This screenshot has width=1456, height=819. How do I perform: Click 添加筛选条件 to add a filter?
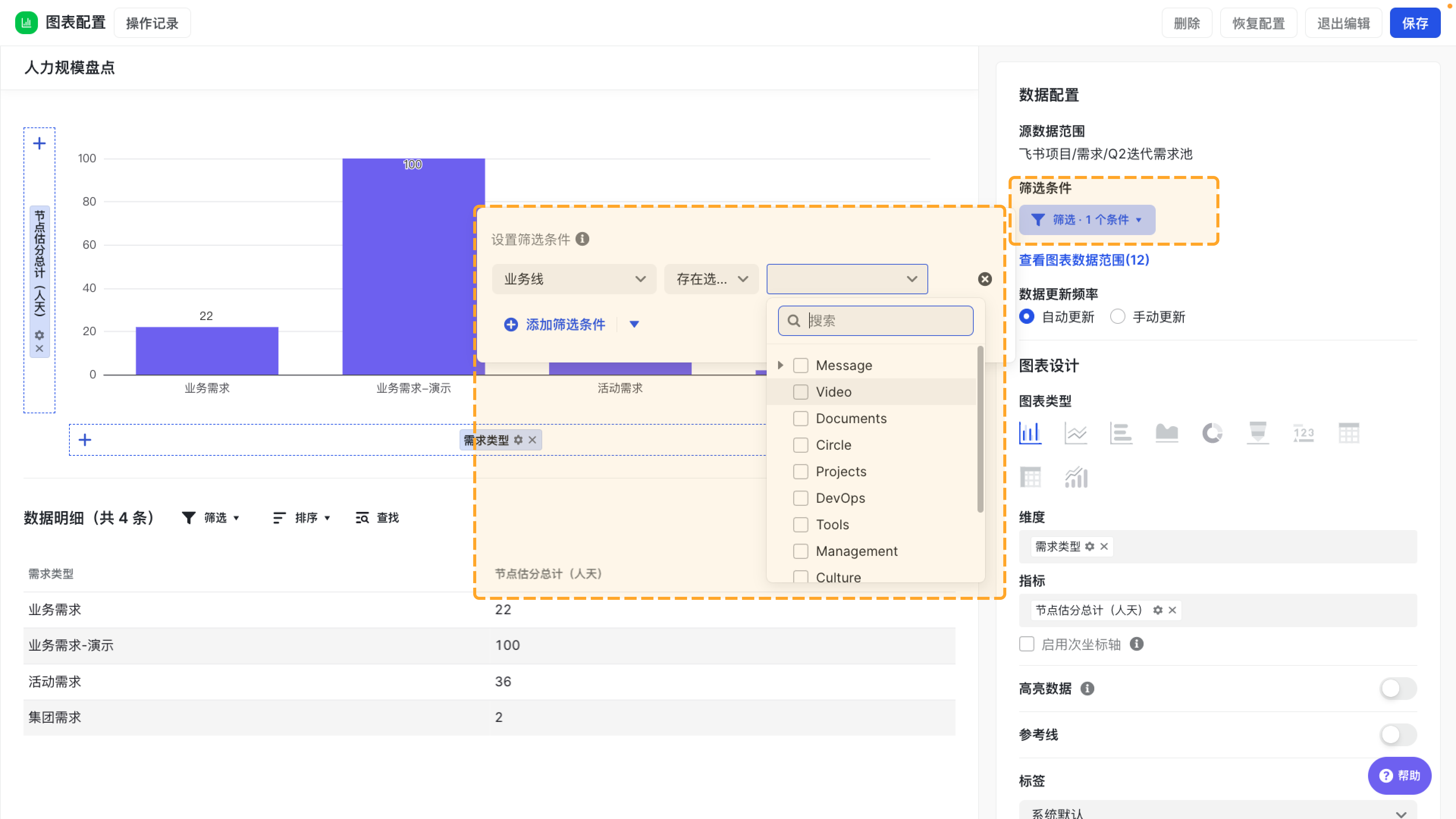(554, 325)
